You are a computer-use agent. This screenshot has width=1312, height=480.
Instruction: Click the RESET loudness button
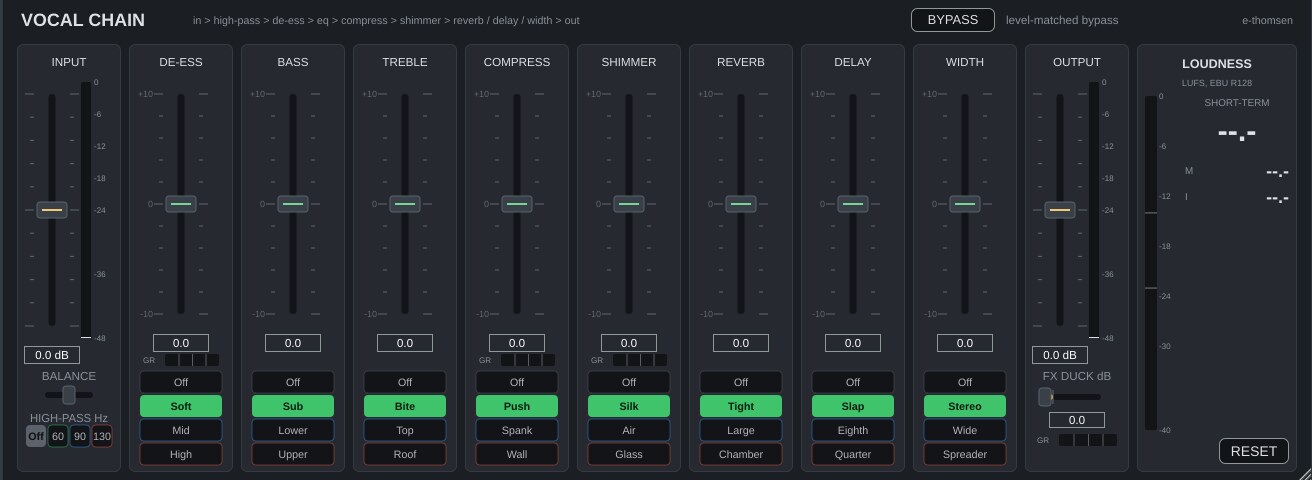pyautogui.click(x=1253, y=451)
